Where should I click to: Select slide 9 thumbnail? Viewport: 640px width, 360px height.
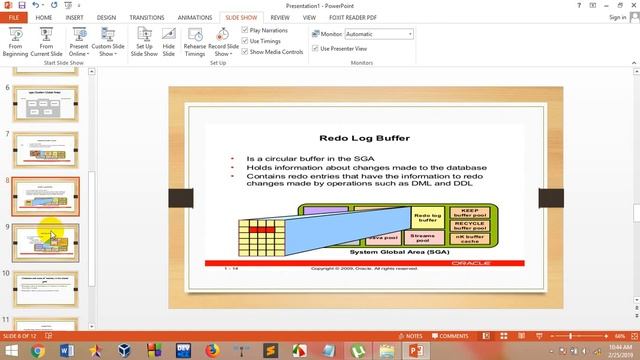[45, 242]
